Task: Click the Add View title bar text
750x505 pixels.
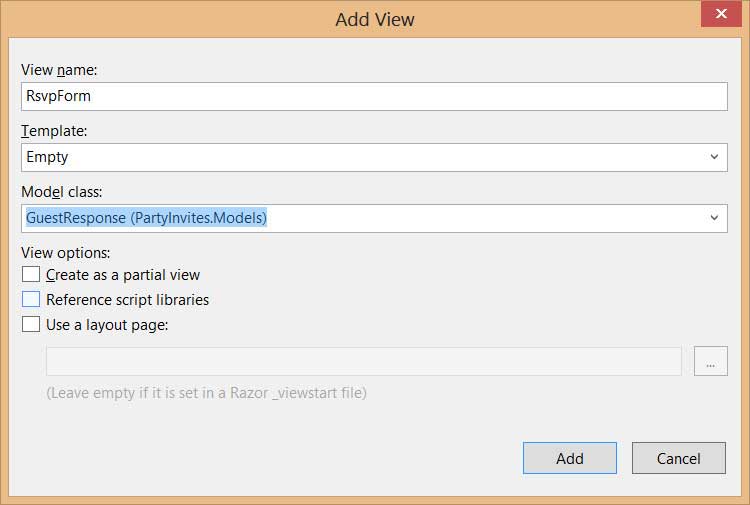Action: tap(375, 20)
